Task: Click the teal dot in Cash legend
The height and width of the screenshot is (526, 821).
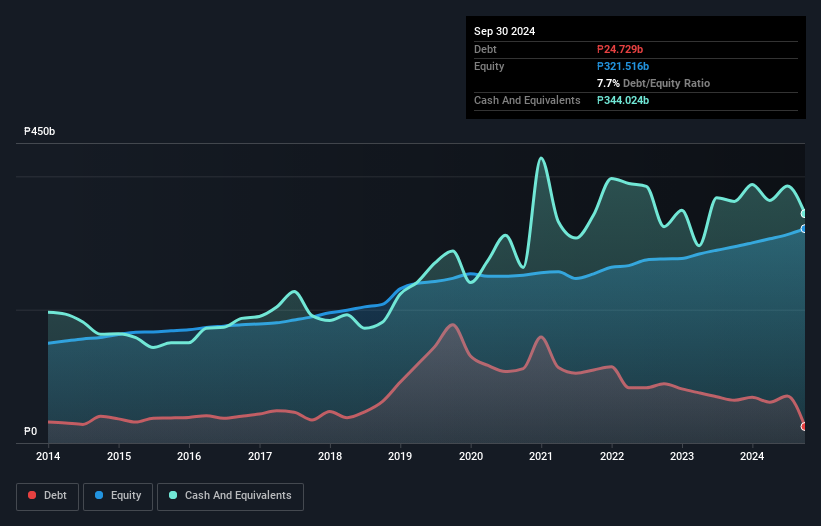Action: pos(173,496)
